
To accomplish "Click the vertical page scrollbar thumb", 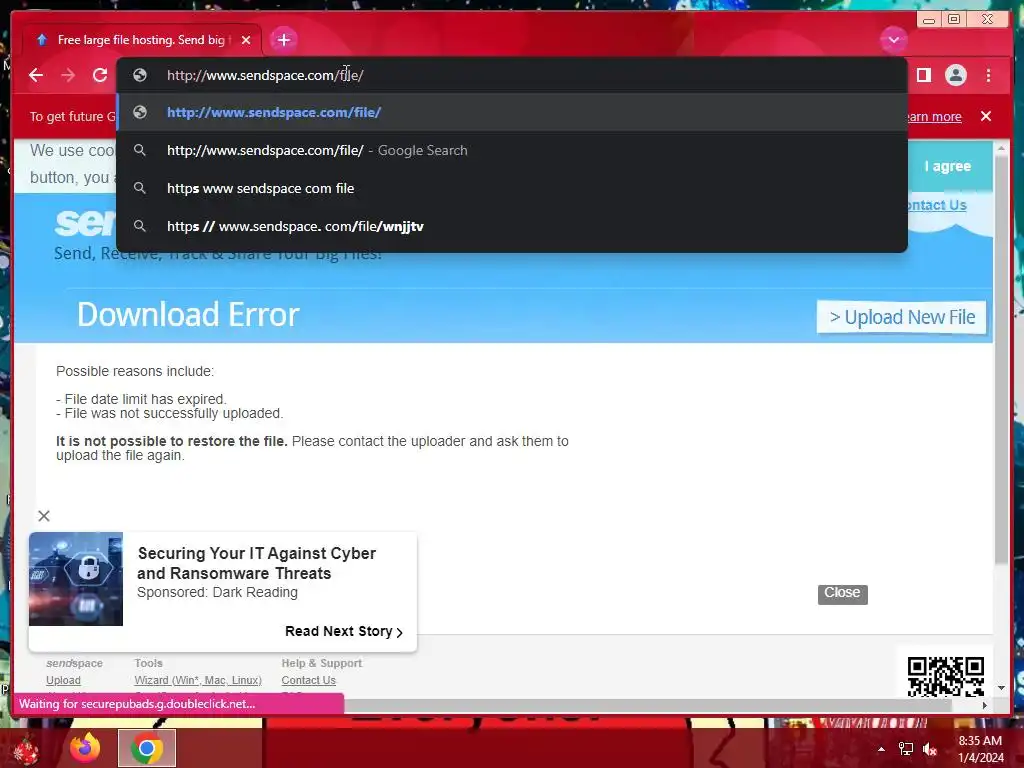I will 1001,360.
